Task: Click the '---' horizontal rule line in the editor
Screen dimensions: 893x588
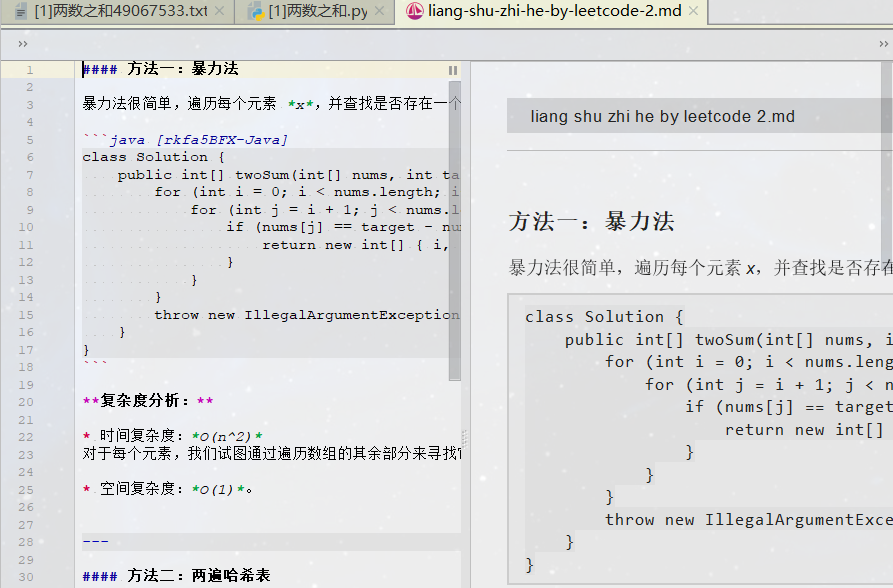Action: click(x=95, y=541)
